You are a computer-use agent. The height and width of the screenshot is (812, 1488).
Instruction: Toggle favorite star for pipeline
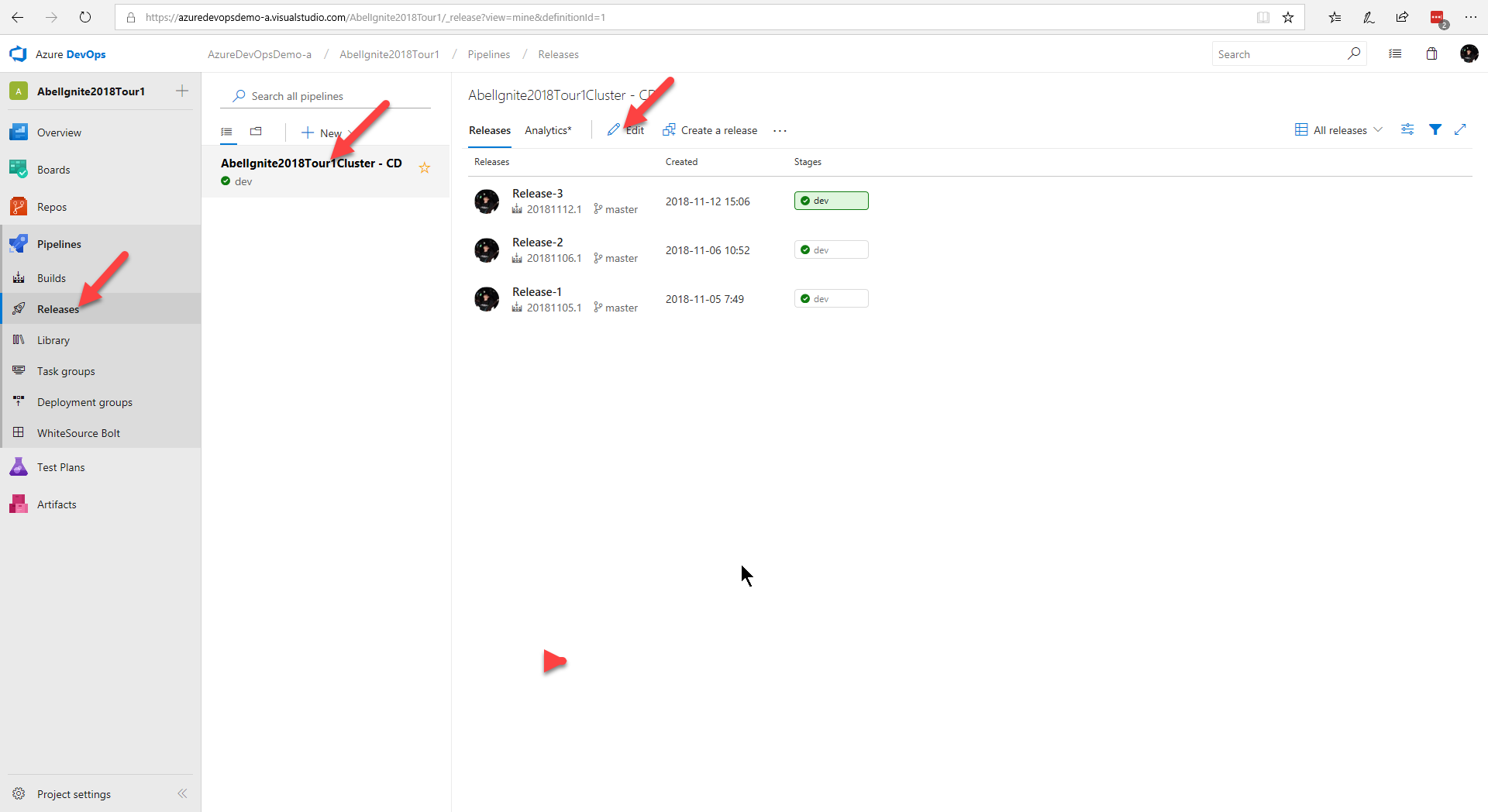tap(425, 167)
